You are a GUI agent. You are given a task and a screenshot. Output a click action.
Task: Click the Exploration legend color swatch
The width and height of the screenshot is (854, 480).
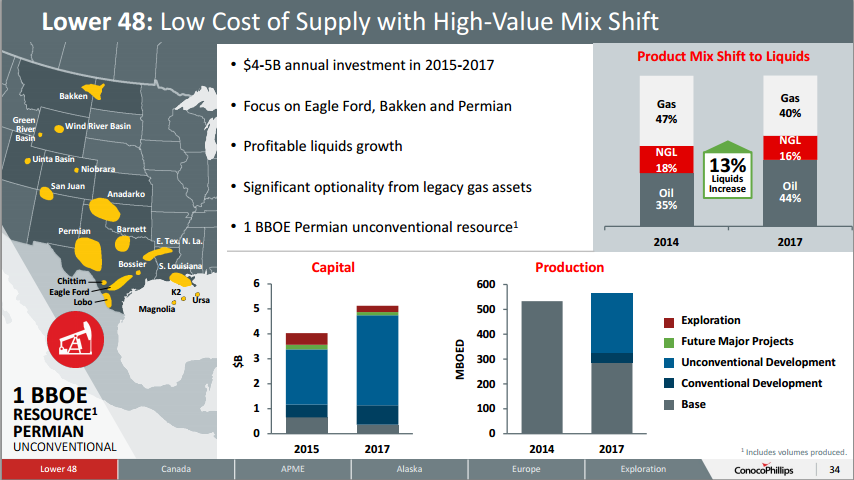coord(669,322)
